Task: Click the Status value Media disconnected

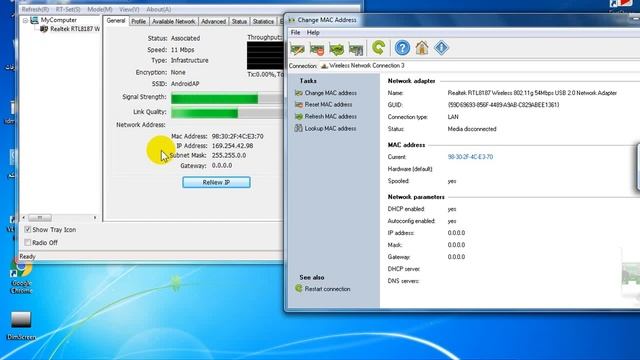Action: 472,129
